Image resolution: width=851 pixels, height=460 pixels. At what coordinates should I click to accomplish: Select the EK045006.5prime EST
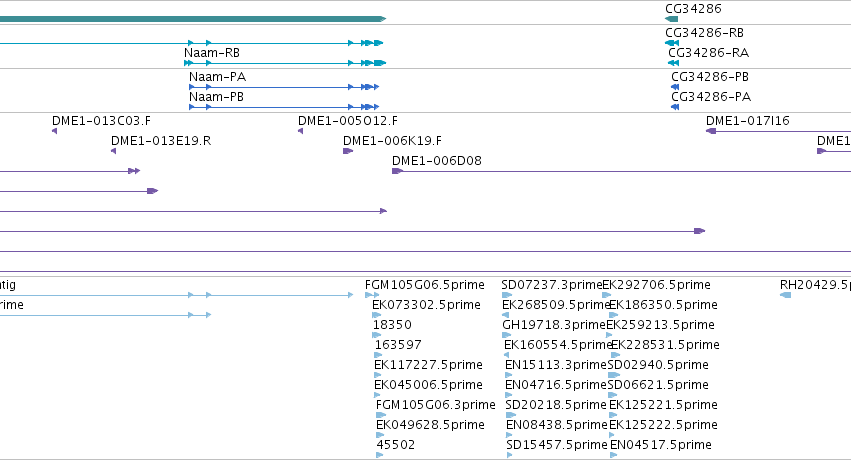tap(428, 385)
